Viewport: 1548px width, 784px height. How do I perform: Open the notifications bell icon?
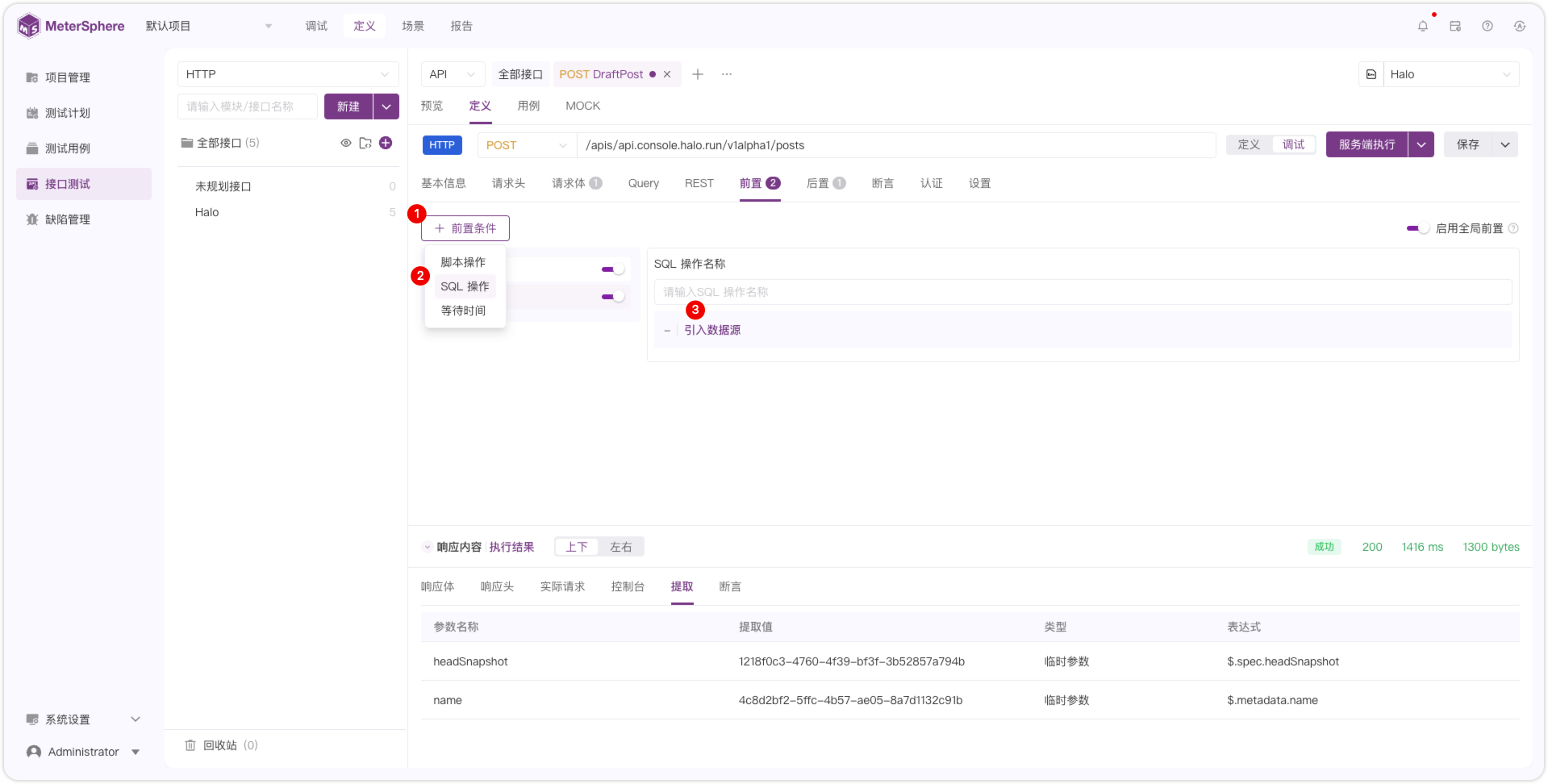pyautogui.click(x=1422, y=26)
